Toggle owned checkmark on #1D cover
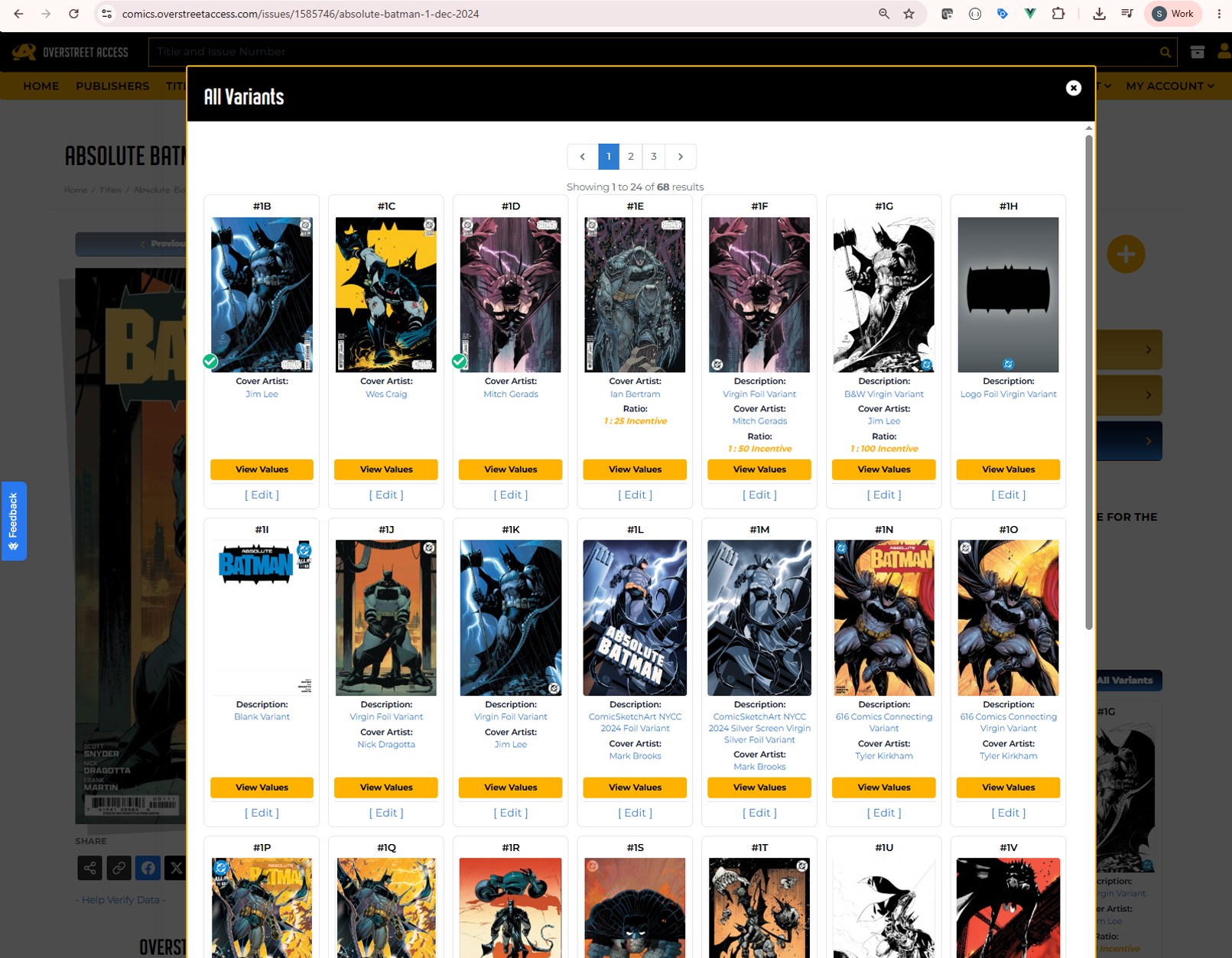1232x958 pixels. click(x=460, y=361)
